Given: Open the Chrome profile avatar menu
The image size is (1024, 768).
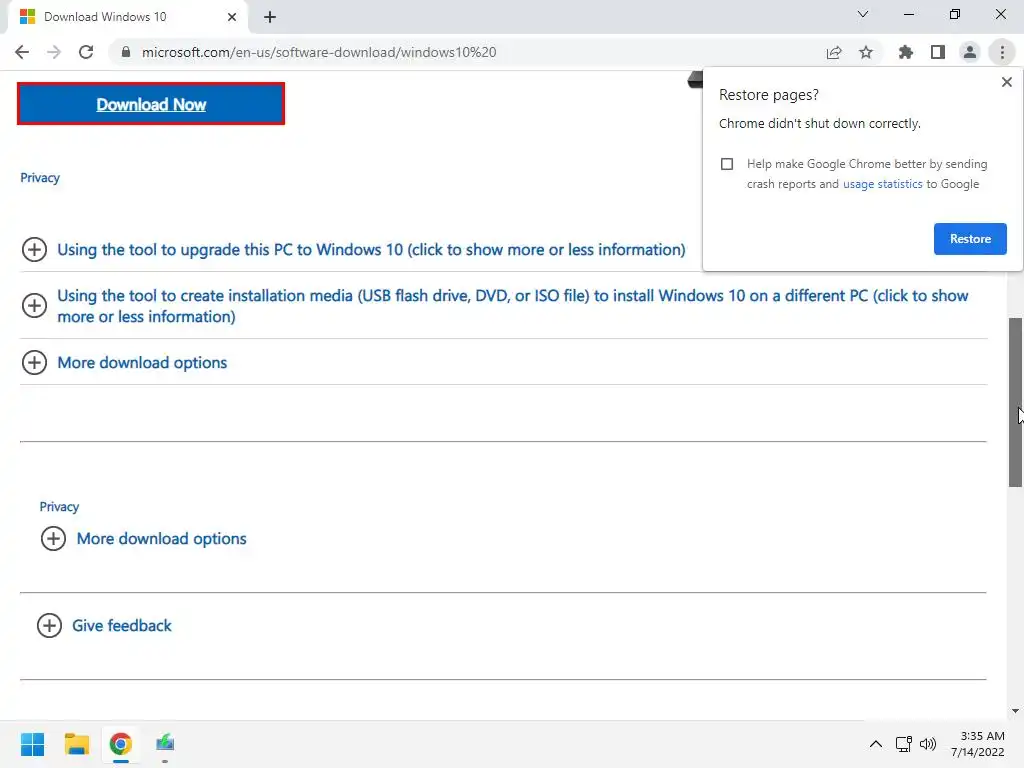Looking at the screenshot, I should tap(970, 52).
